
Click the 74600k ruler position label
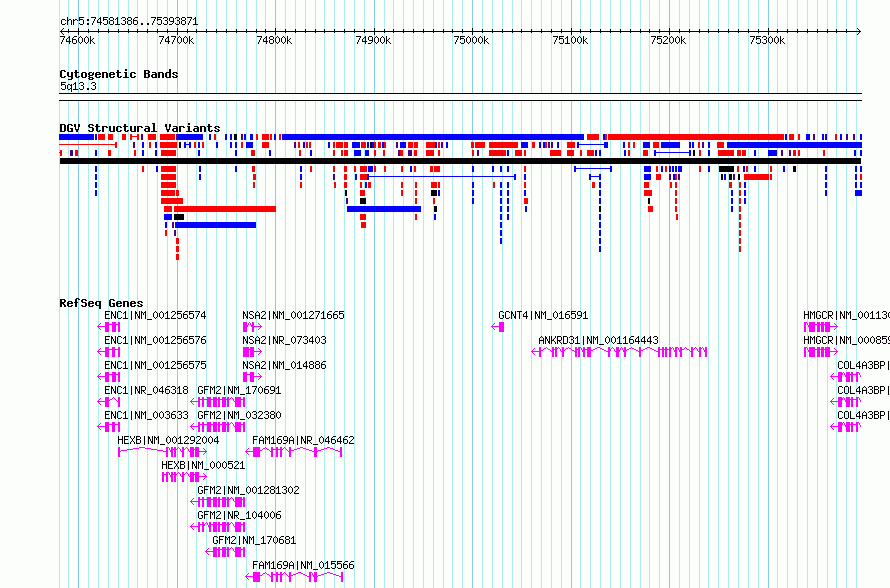point(77,40)
